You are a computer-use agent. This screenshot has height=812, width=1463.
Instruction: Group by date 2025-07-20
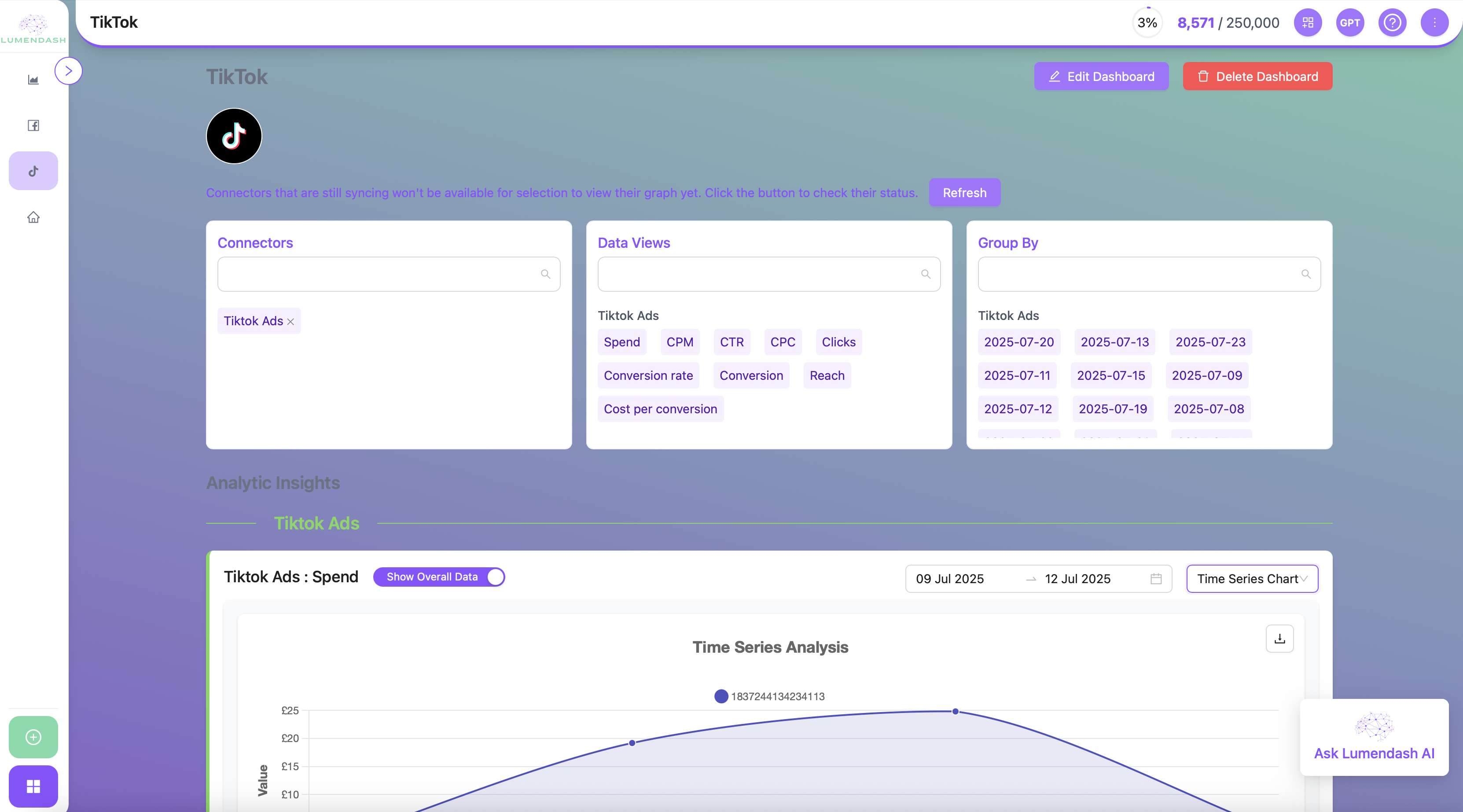pyautogui.click(x=1019, y=342)
